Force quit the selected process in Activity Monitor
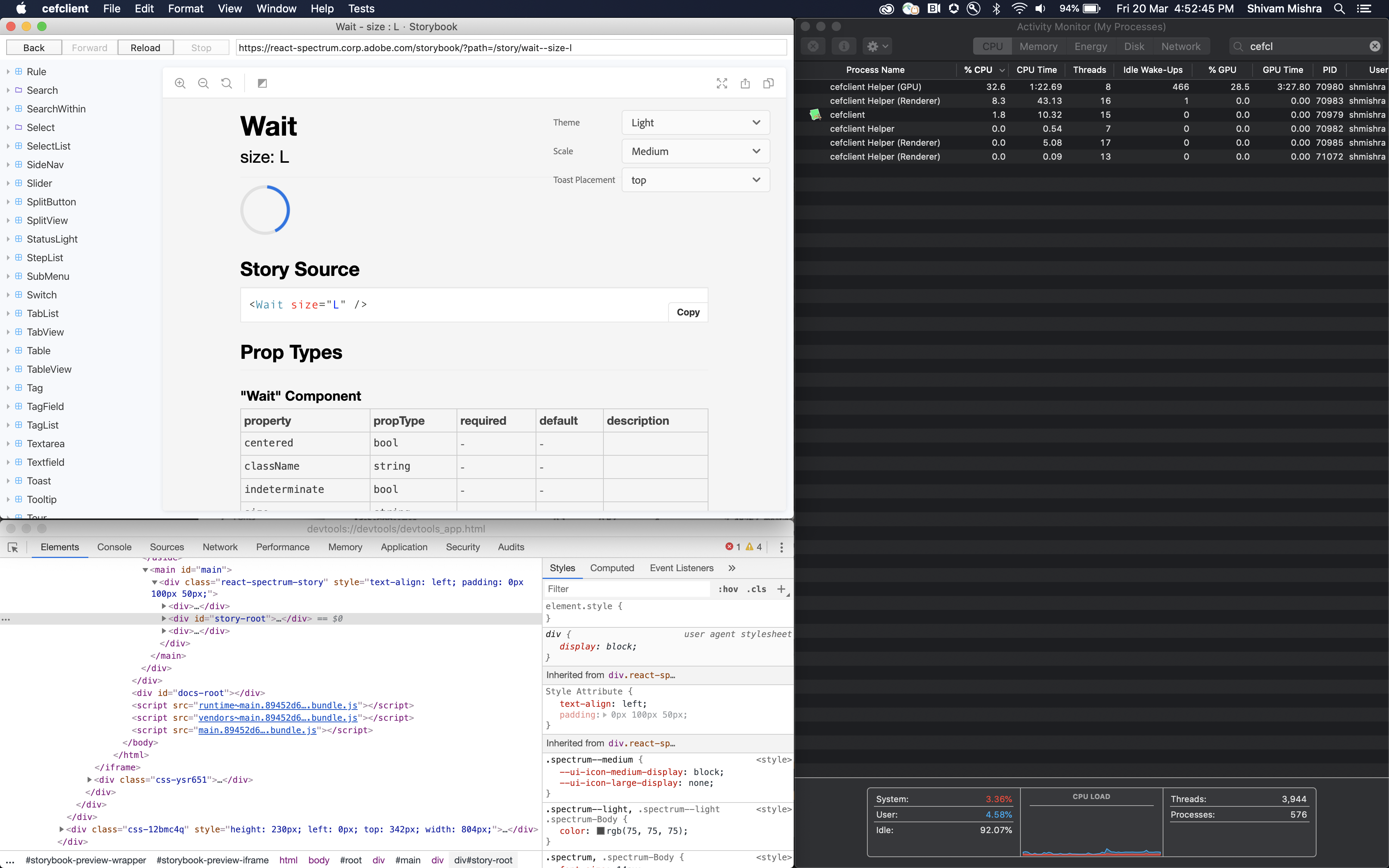Screen dimensions: 1389x868 [x=813, y=46]
